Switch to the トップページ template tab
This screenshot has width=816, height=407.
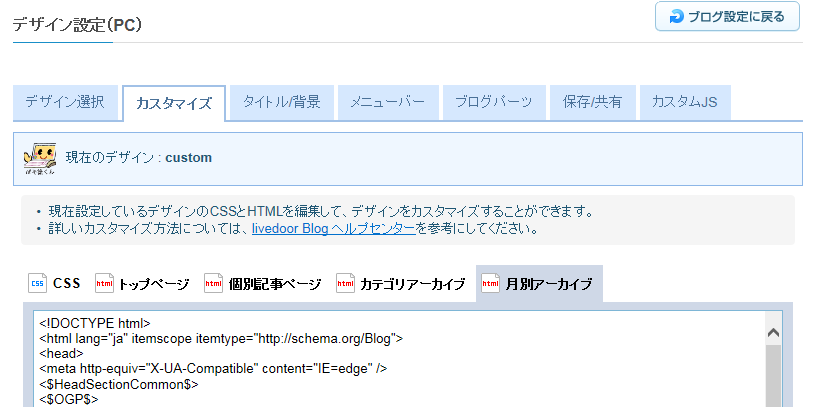point(153,284)
